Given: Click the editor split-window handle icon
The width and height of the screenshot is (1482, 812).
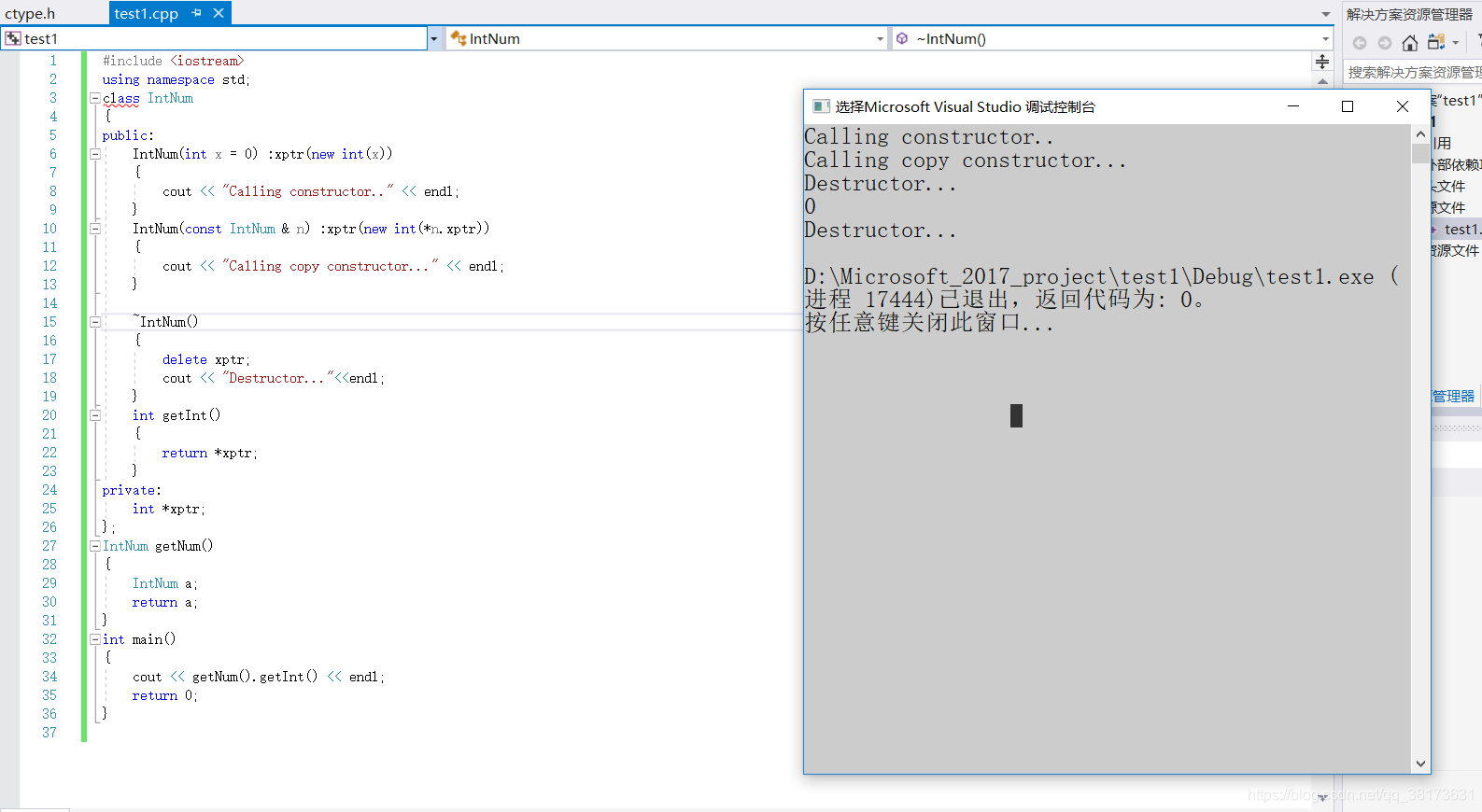Looking at the screenshot, I should (x=1322, y=62).
